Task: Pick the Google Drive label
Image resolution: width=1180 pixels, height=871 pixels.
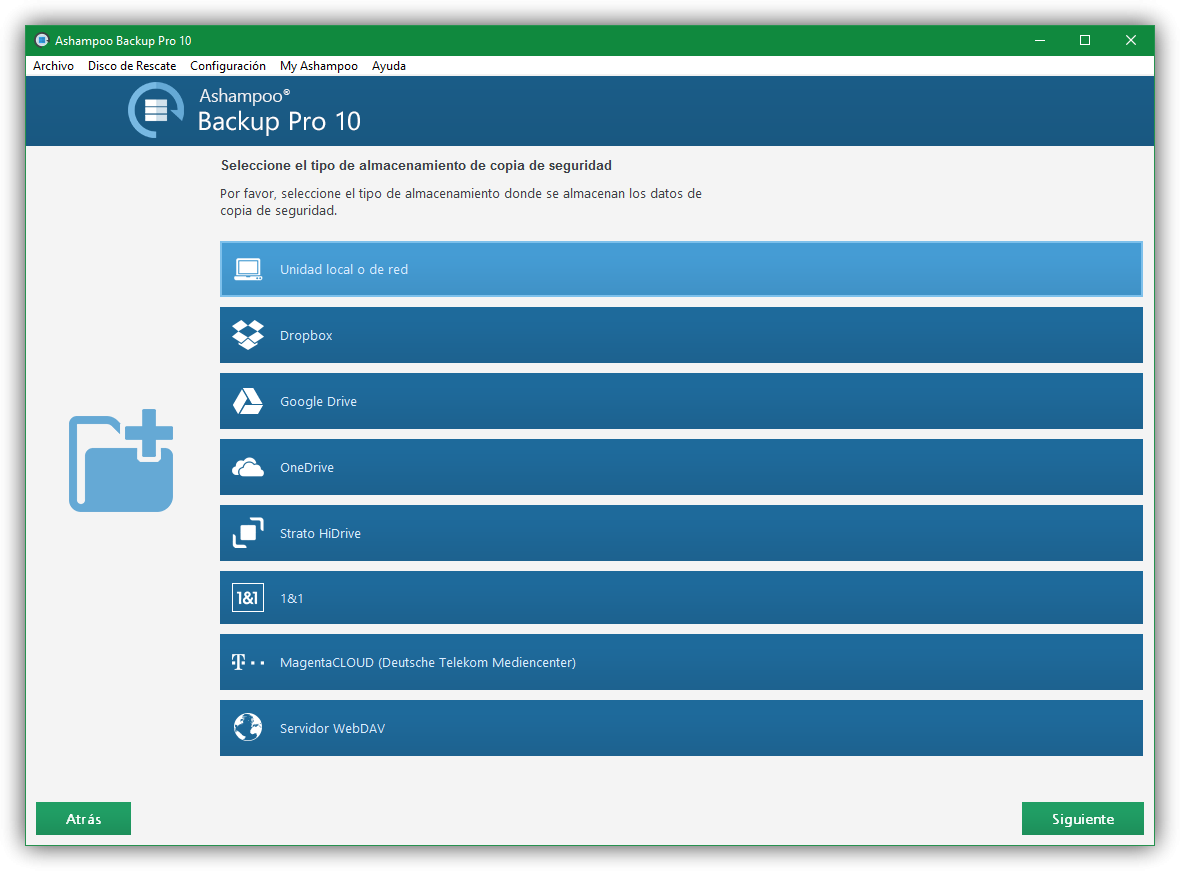Action: tap(318, 402)
